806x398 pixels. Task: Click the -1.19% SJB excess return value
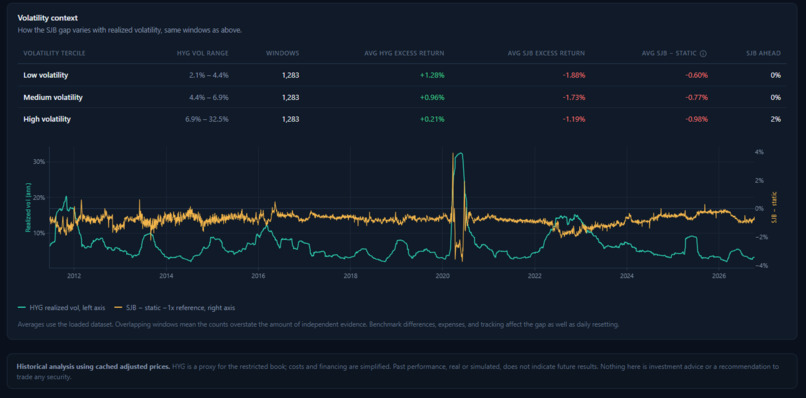[x=574, y=119]
